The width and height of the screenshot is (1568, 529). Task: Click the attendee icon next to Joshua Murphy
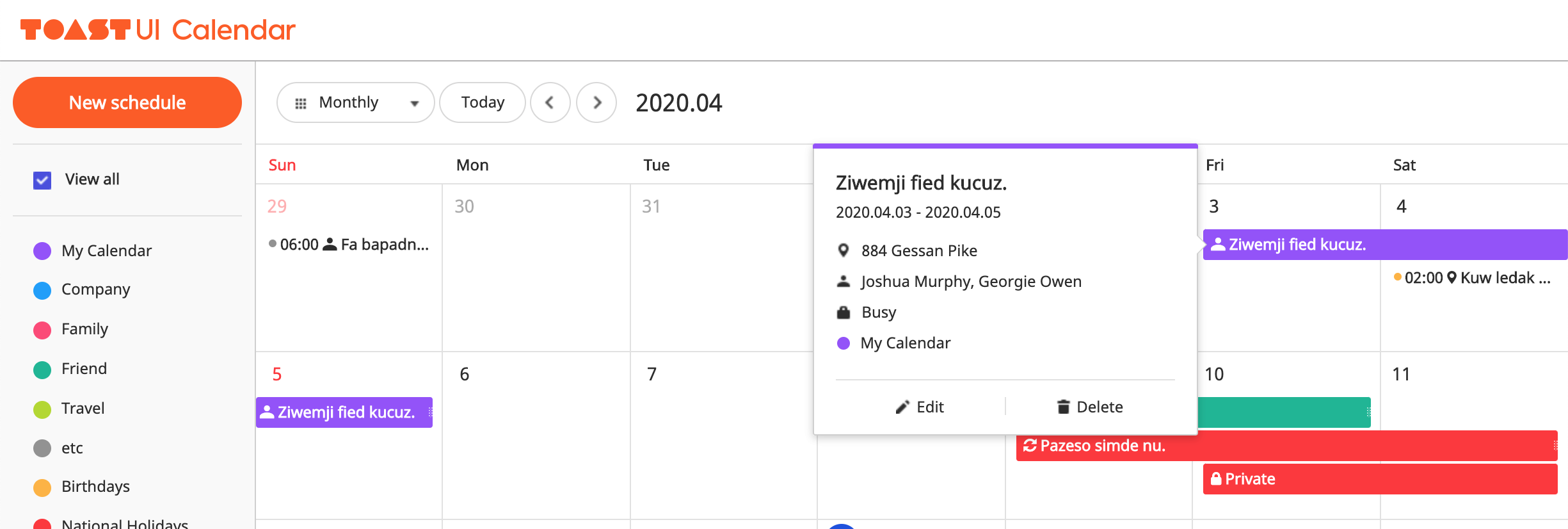click(844, 281)
